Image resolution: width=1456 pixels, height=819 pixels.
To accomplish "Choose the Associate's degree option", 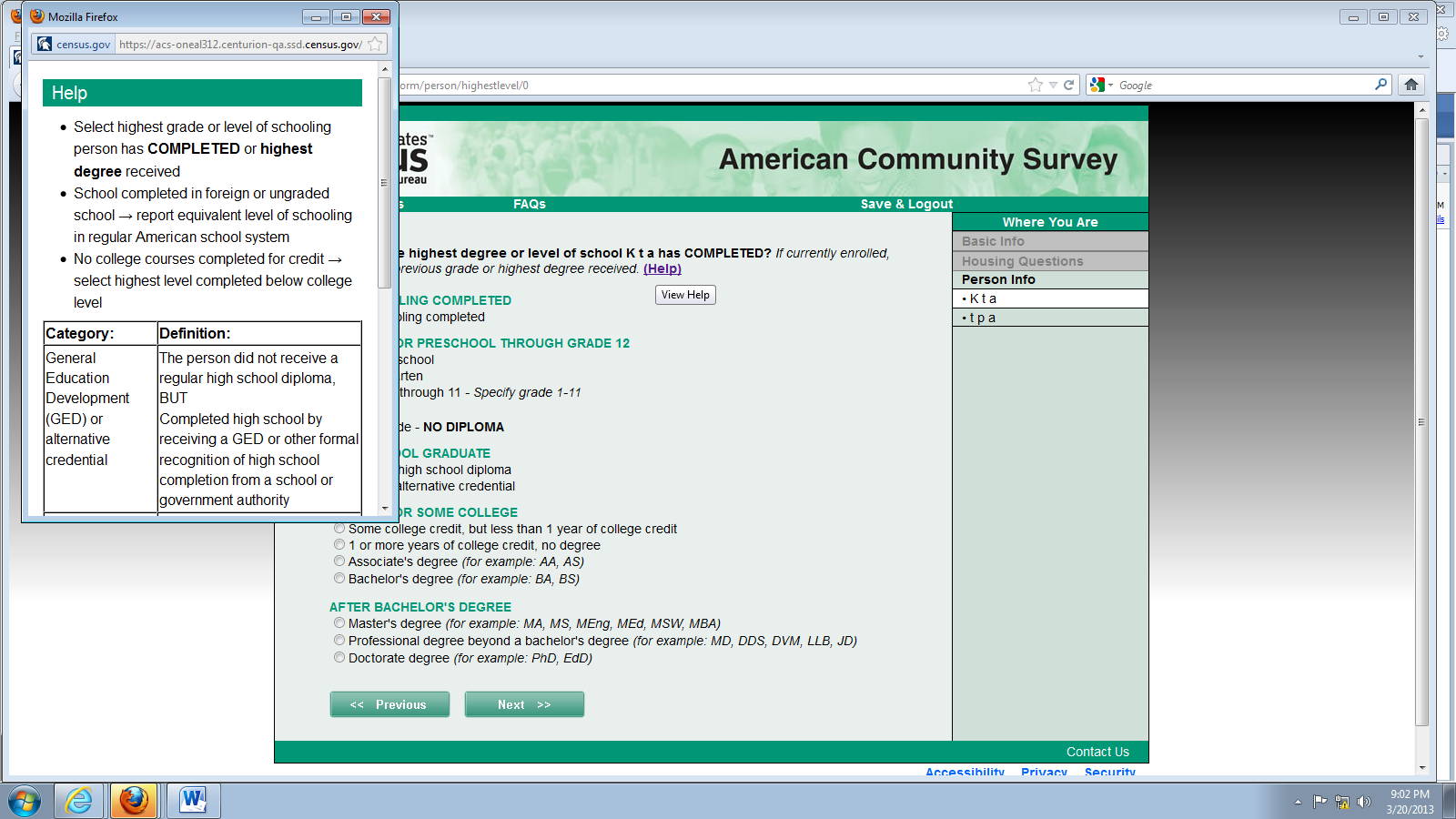I will (339, 561).
